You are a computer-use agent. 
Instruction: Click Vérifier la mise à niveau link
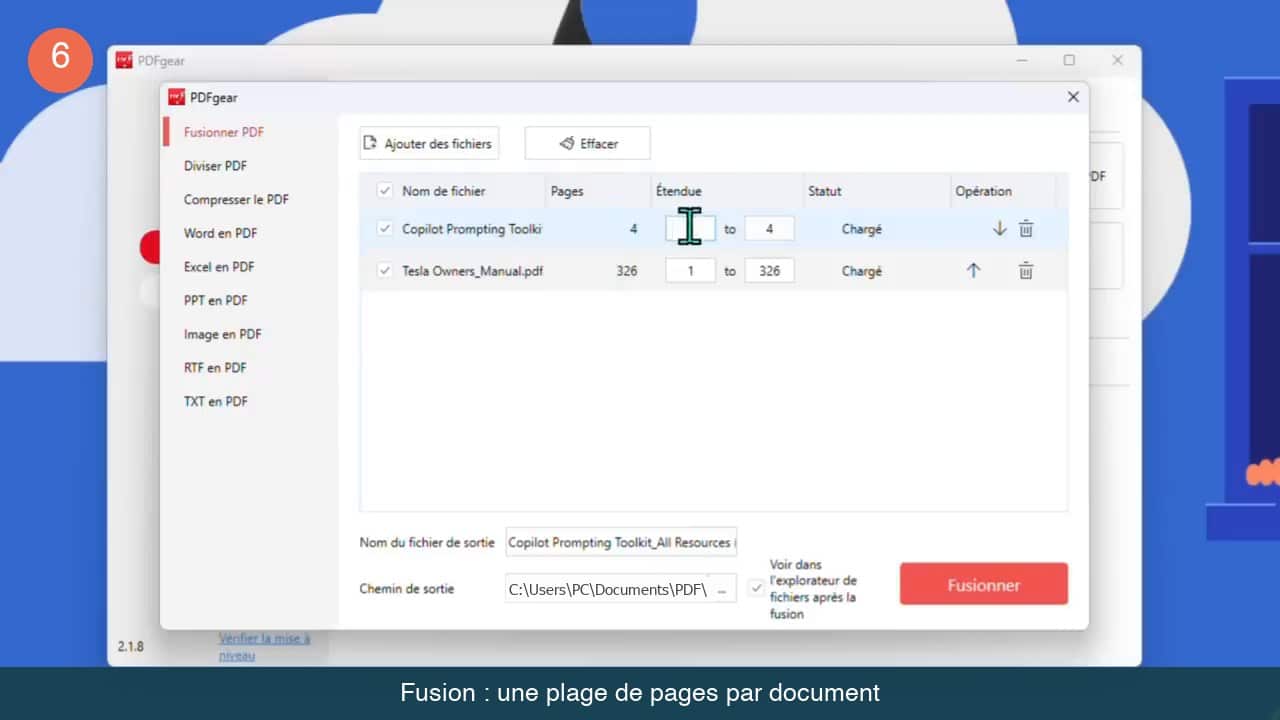pos(265,646)
